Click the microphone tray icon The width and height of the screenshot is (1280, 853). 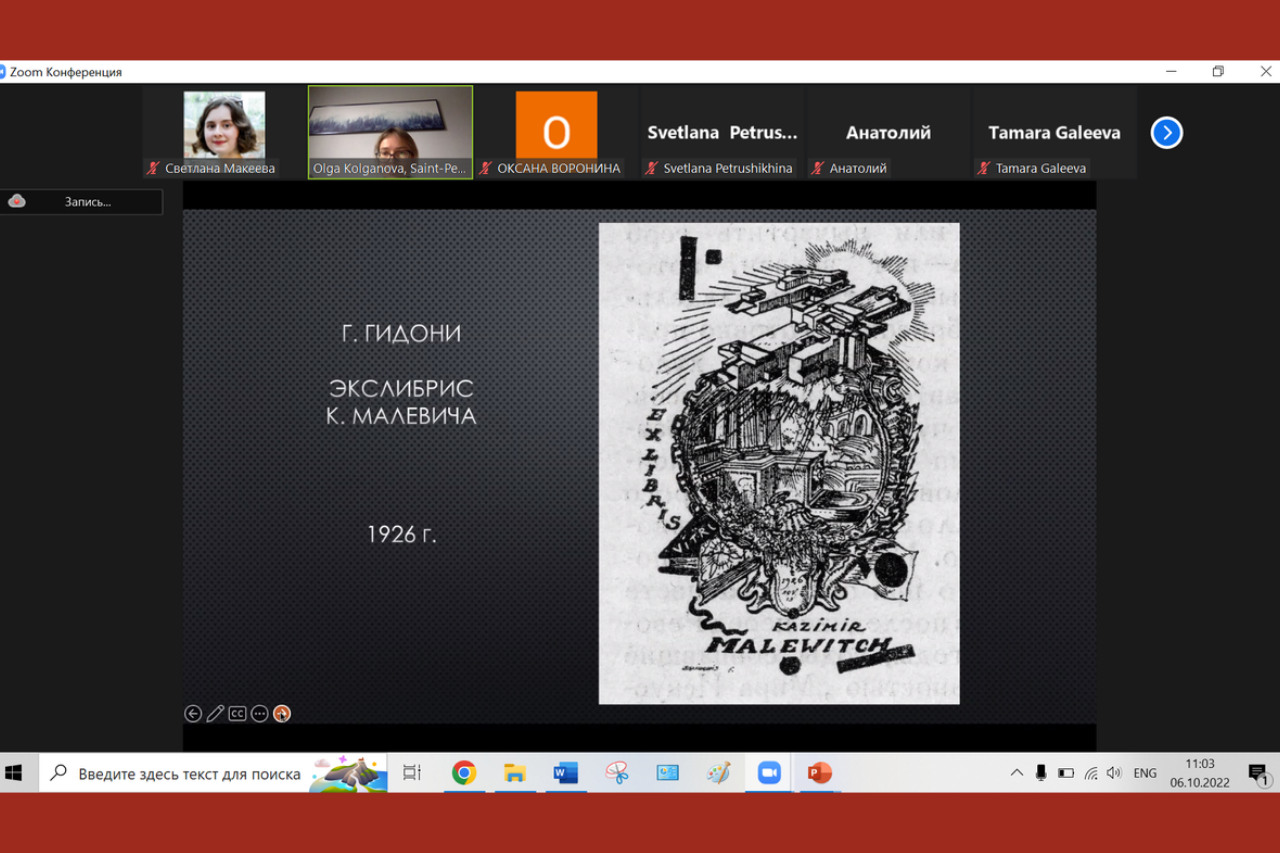click(1041, 773)
